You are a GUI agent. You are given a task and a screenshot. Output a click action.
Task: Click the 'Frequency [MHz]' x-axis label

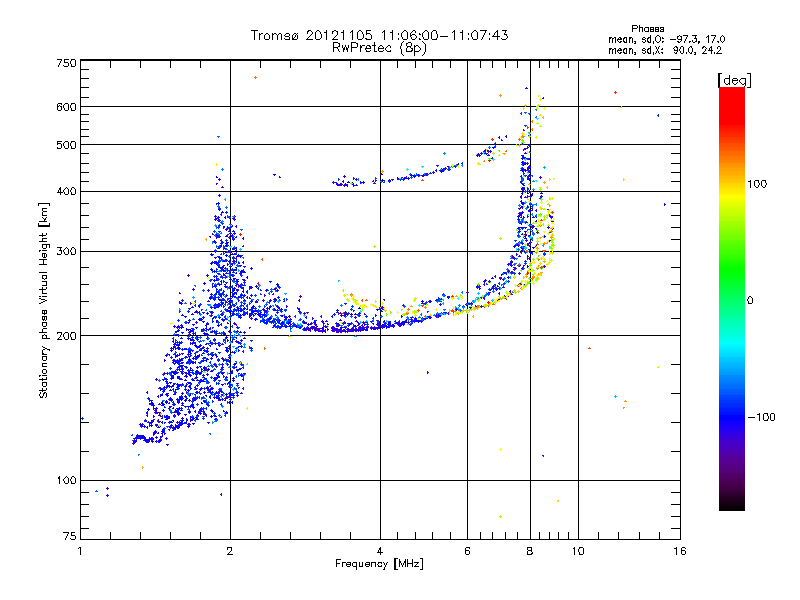coord(379,564)
